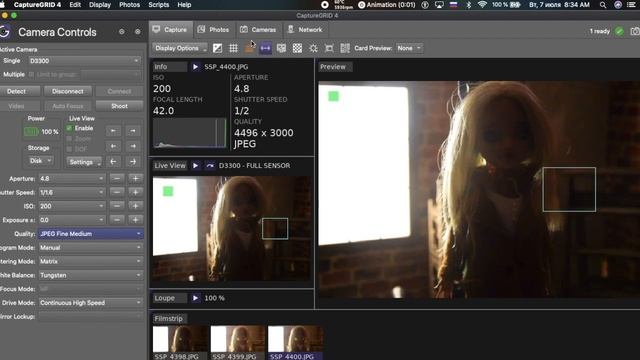Click the curved arrow icon beside Live View
This screenshot has height=360, width=640.
tap(210, 165)
